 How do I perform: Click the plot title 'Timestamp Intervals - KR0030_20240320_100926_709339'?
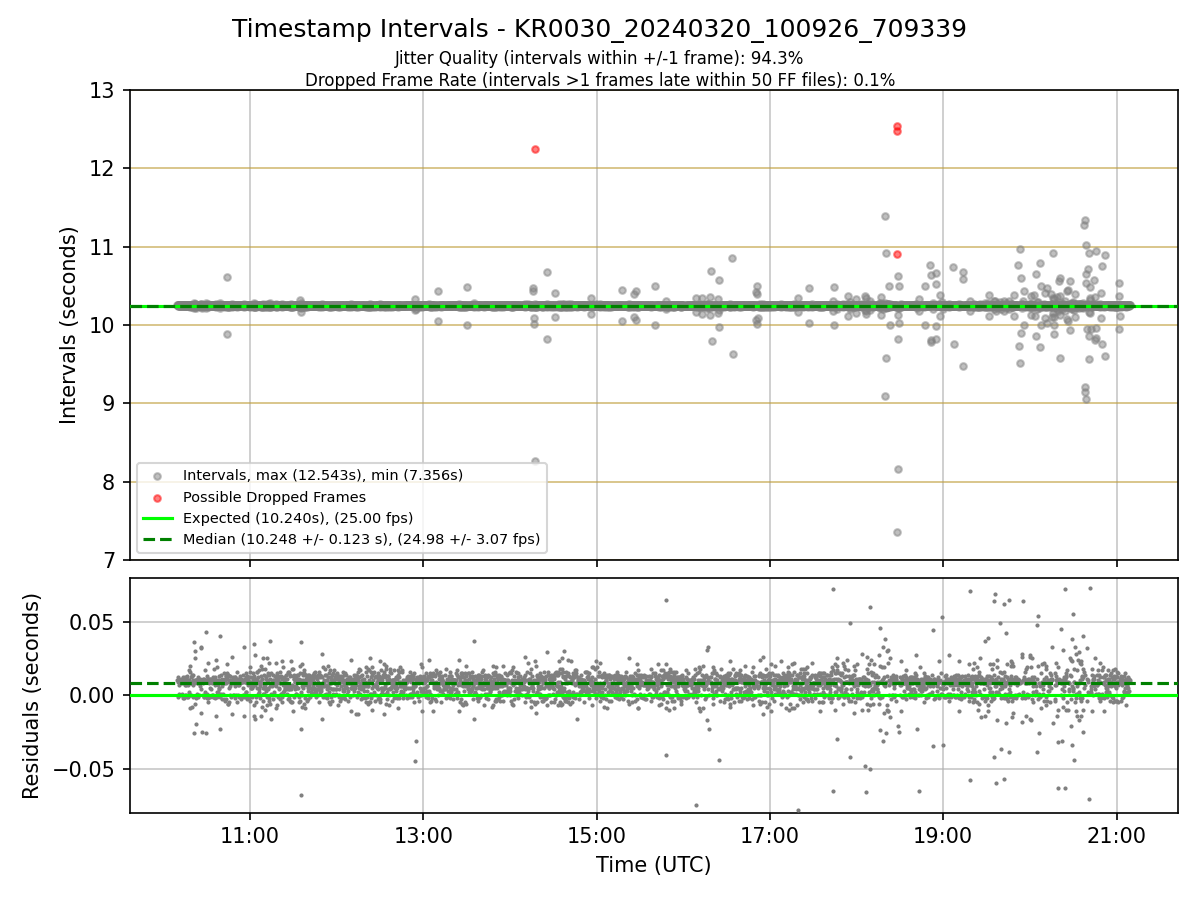(x=599, y=29)
